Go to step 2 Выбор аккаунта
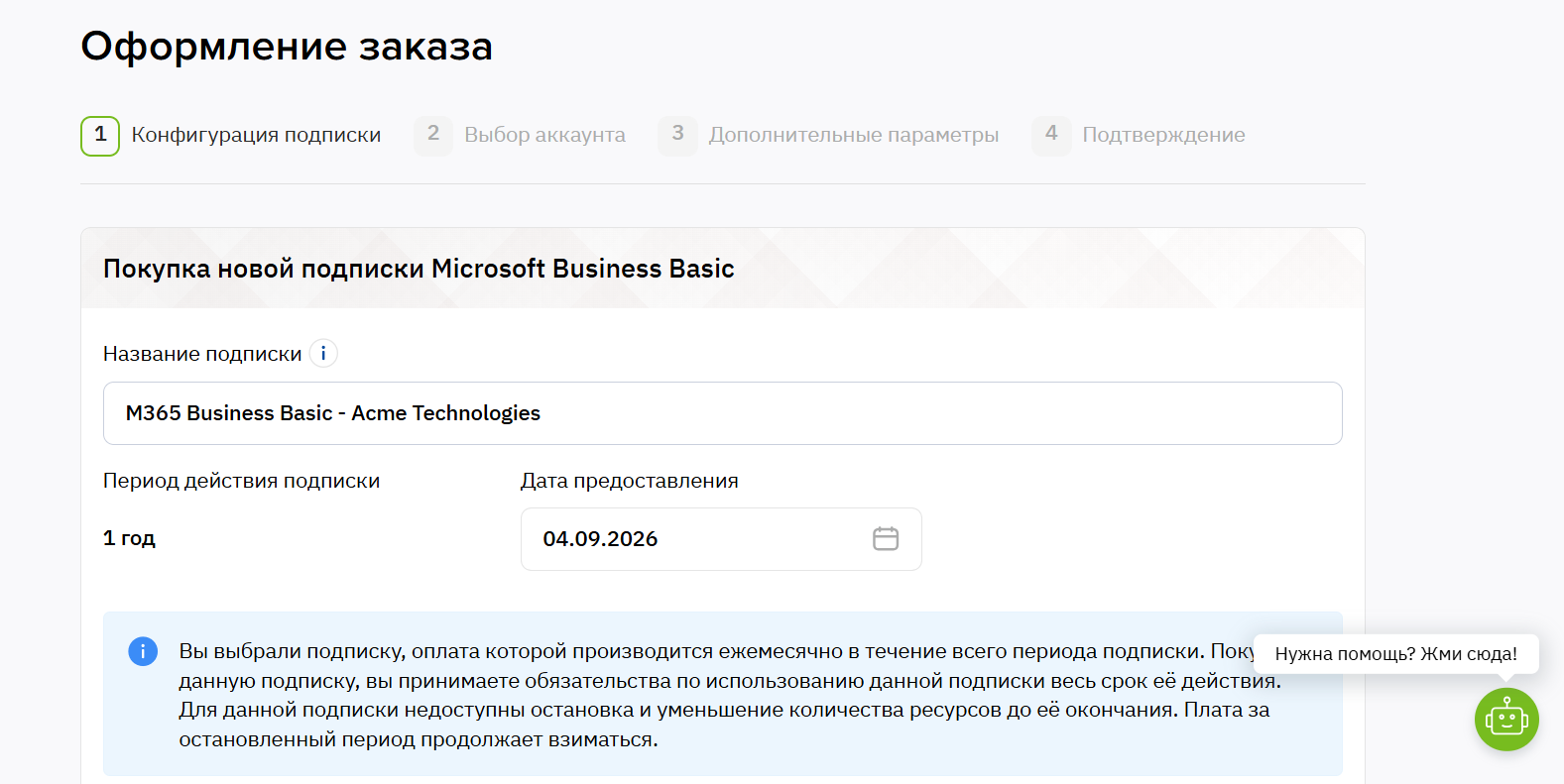Image resolution: width=1564 pixels, height=784 pixels. 520,136
